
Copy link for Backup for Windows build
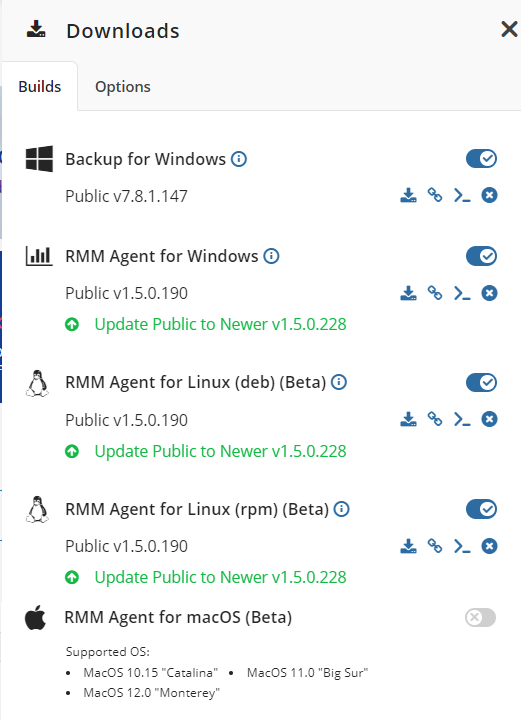click(435, 195)
